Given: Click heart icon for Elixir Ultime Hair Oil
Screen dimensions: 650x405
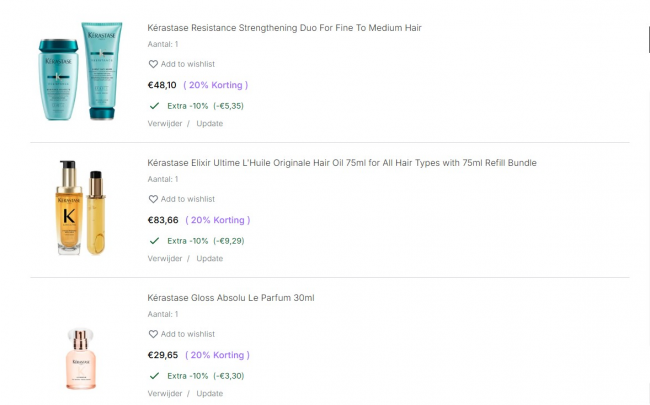Looking at the screenshot, I should coord(153,199).
